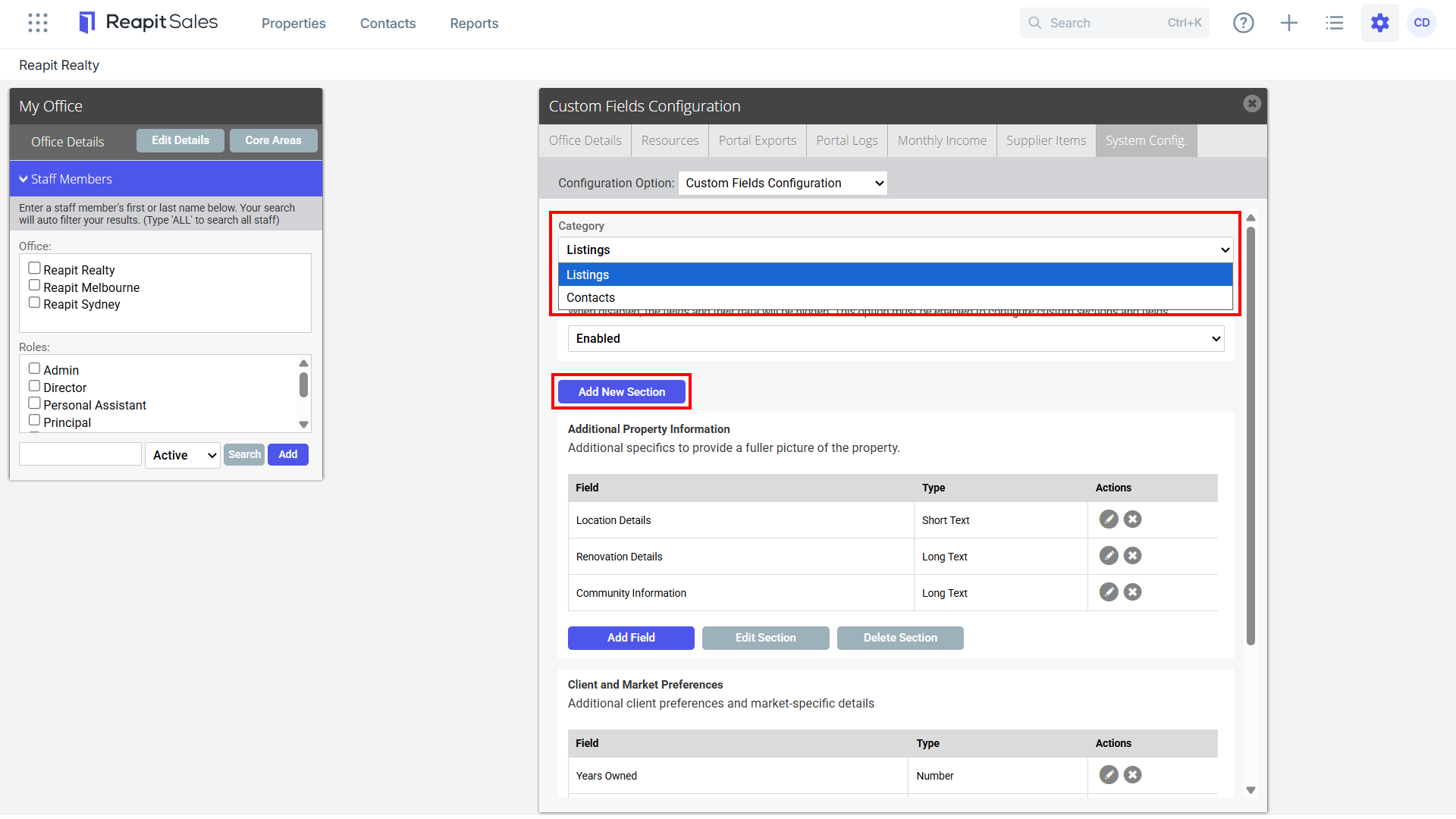Focus the staff name search field

tap(80, 454)
